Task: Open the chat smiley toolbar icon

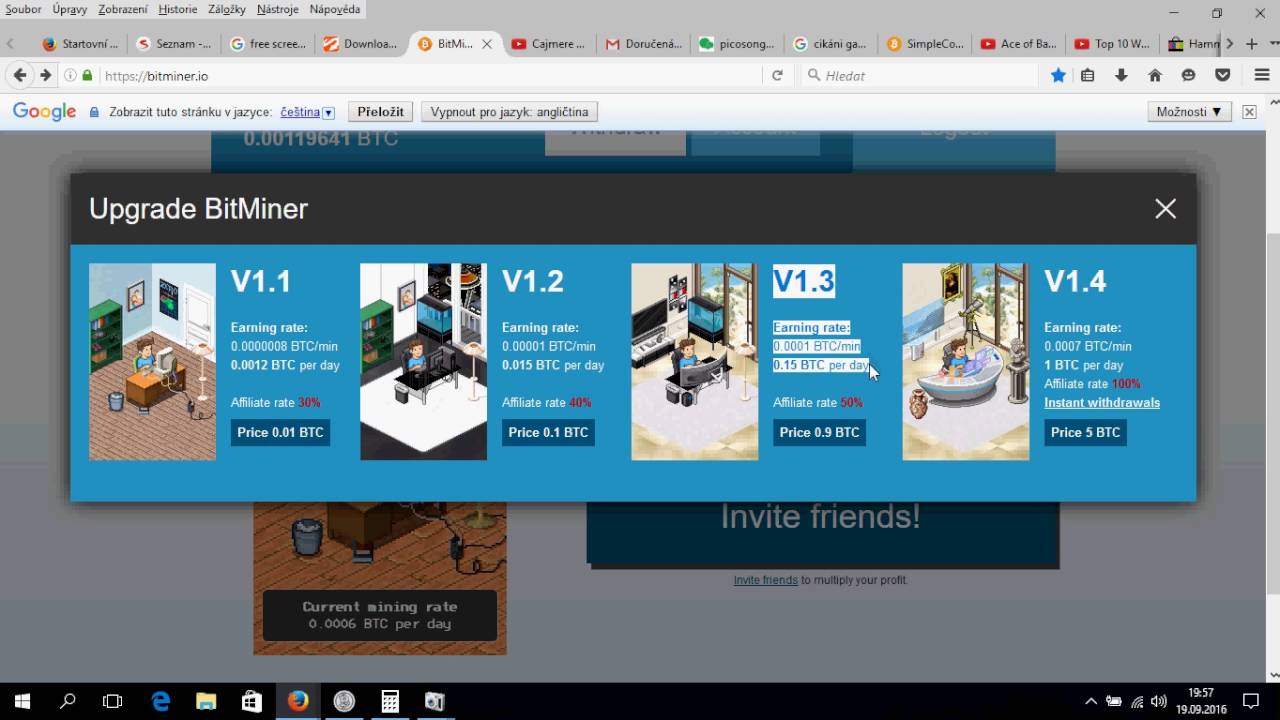Action: 1188,75
